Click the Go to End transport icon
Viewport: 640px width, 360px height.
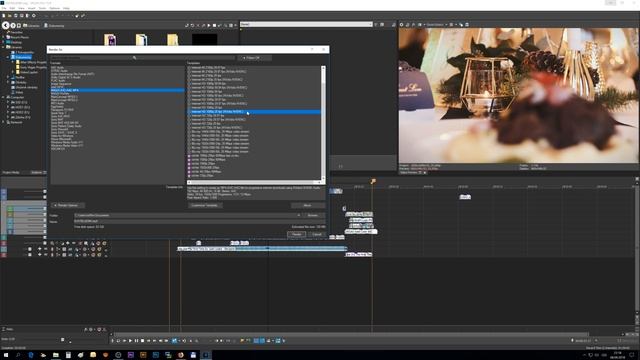coord(154,340)
